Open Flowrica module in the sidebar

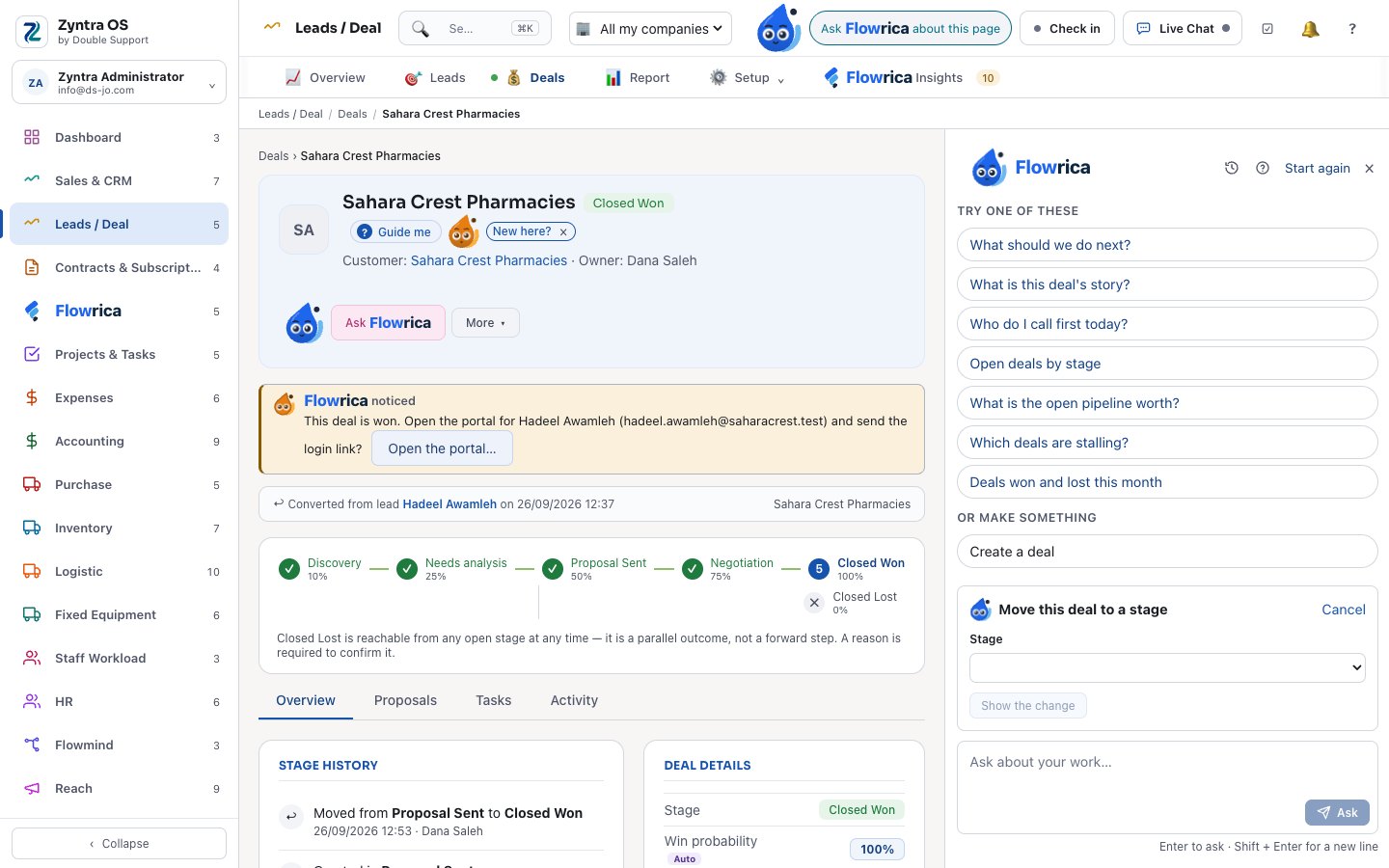(x=120, y=312)
